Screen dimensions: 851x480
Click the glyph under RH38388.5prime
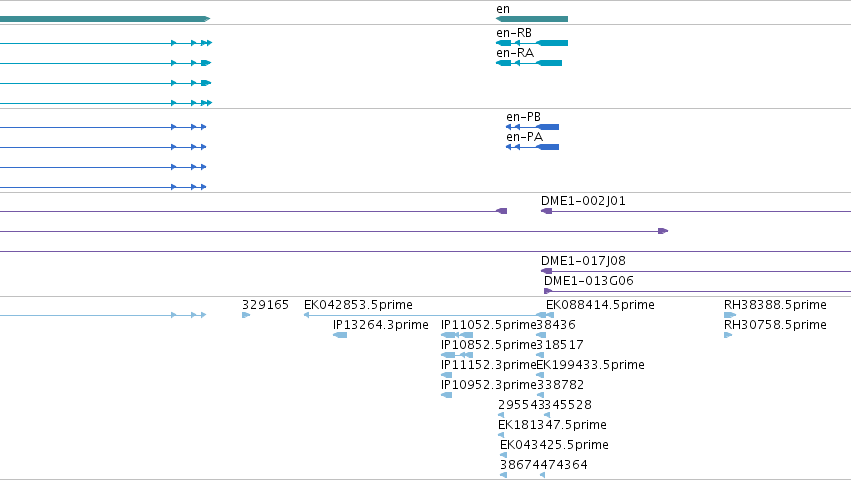(730, 315)
